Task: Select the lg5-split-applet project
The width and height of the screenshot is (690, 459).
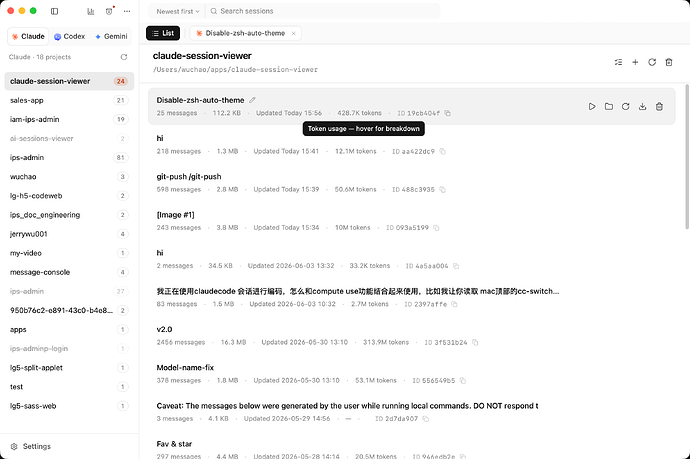Action: [69, 368]
